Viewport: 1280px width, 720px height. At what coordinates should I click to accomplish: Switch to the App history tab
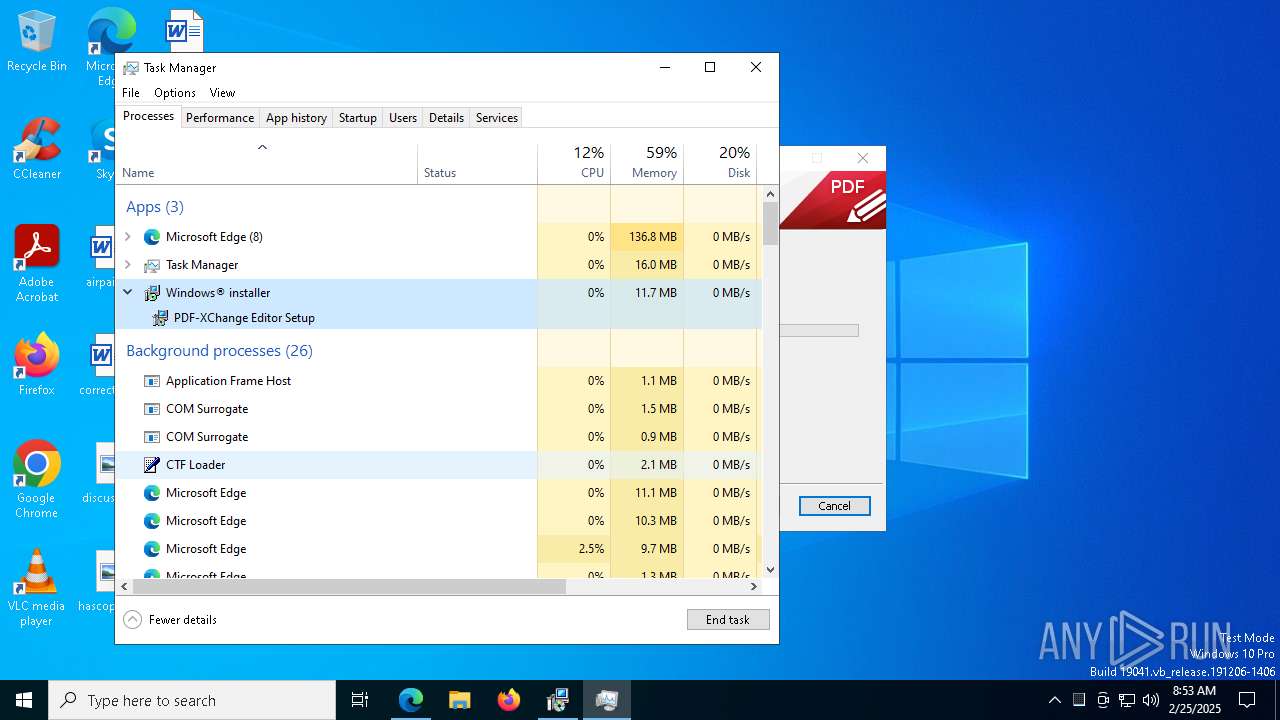tap(296, 118)
